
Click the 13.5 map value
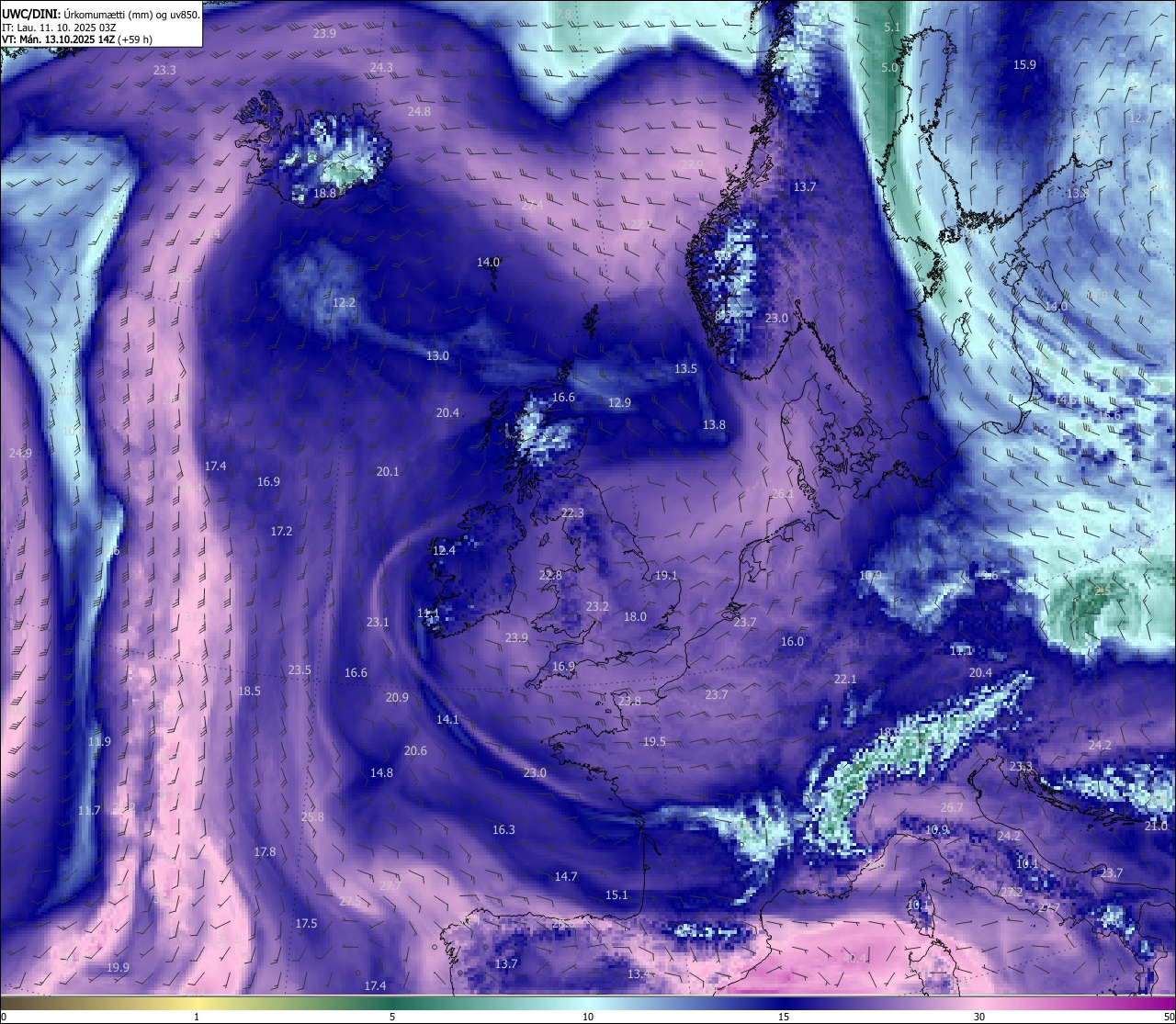click(685, 368)
